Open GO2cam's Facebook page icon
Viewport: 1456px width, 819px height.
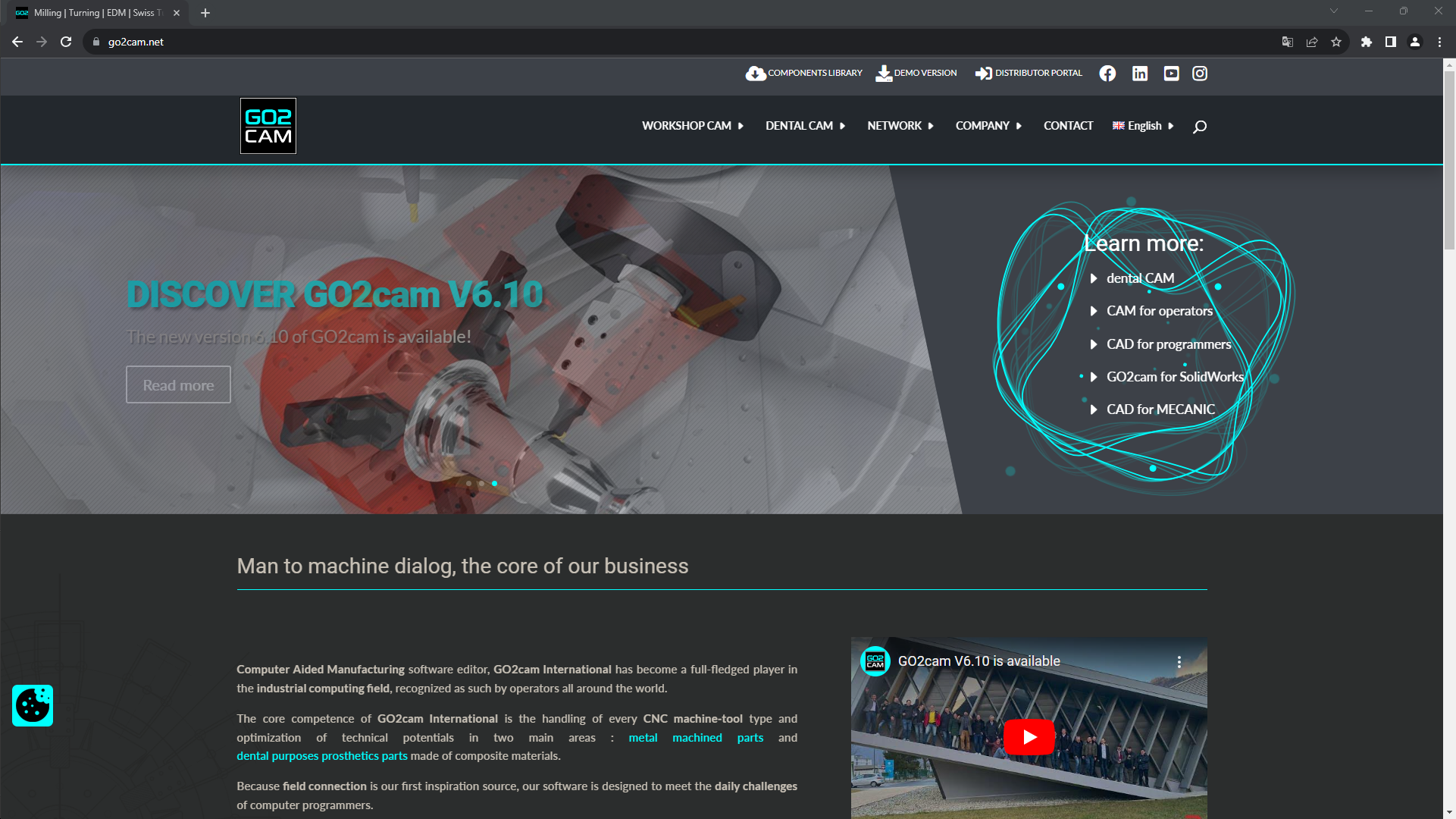tap(1107, 73)
